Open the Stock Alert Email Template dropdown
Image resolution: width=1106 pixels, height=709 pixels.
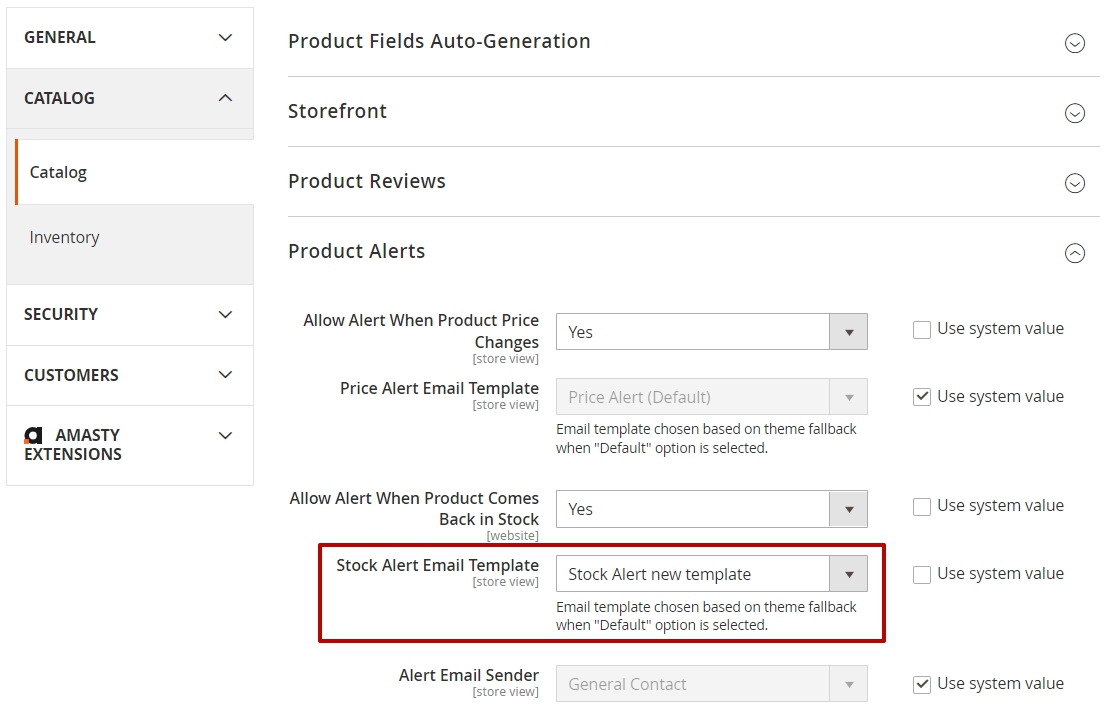point(712,574)
